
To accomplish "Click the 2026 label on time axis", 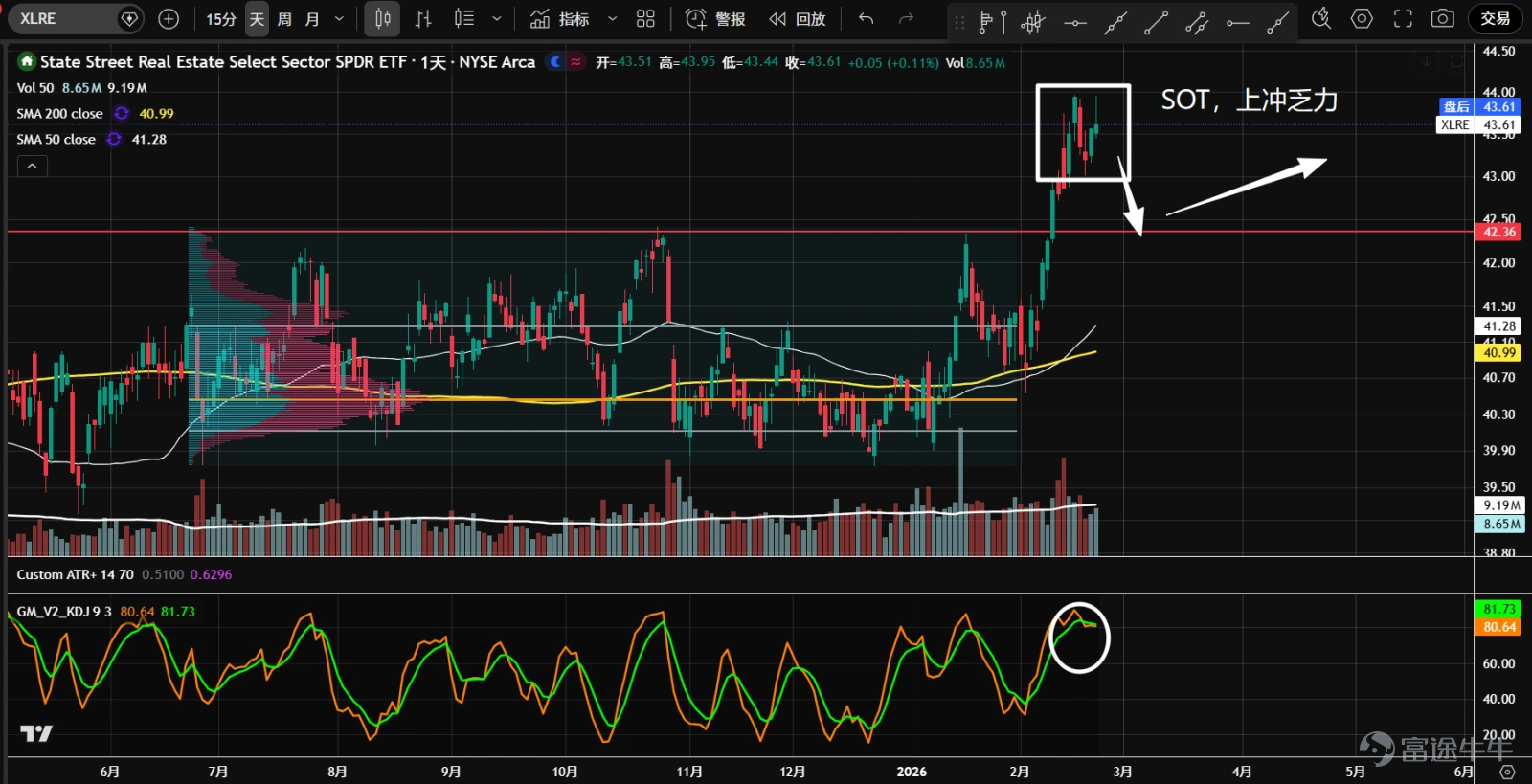I will pos(912,772).
